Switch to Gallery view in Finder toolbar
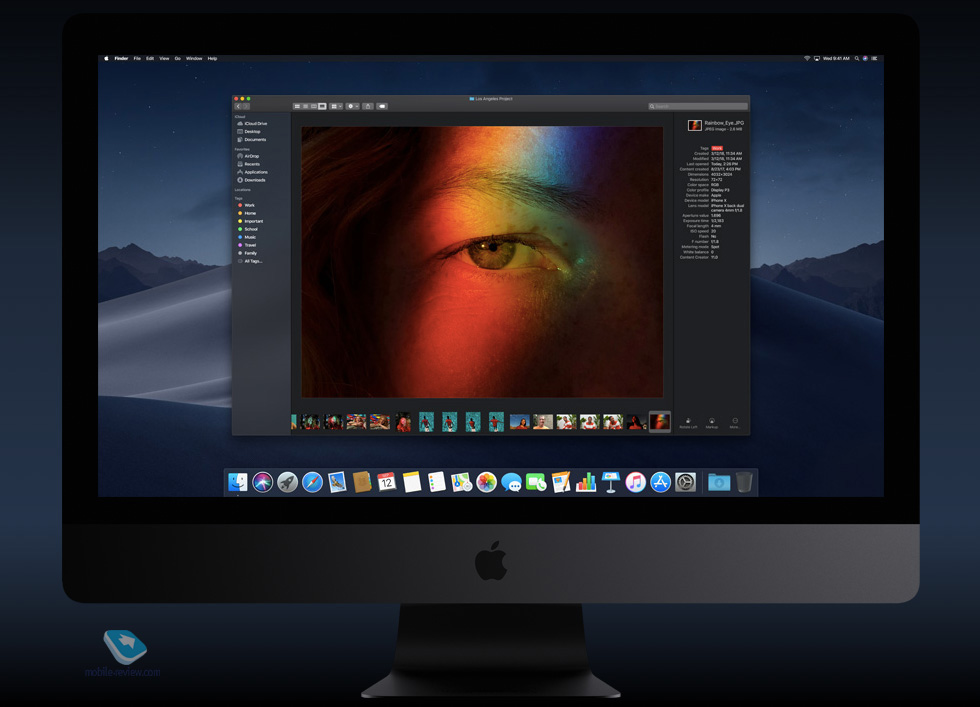Screen dimensions: 980x707 pos(322,106)
